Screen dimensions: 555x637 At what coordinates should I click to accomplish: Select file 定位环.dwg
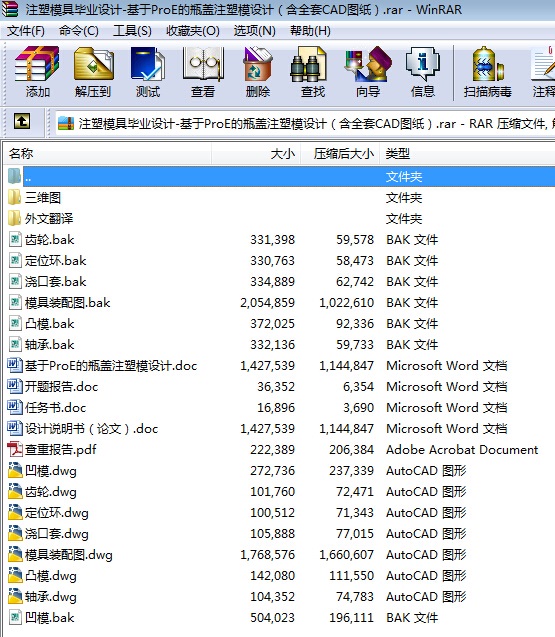(x=56, y=513)
